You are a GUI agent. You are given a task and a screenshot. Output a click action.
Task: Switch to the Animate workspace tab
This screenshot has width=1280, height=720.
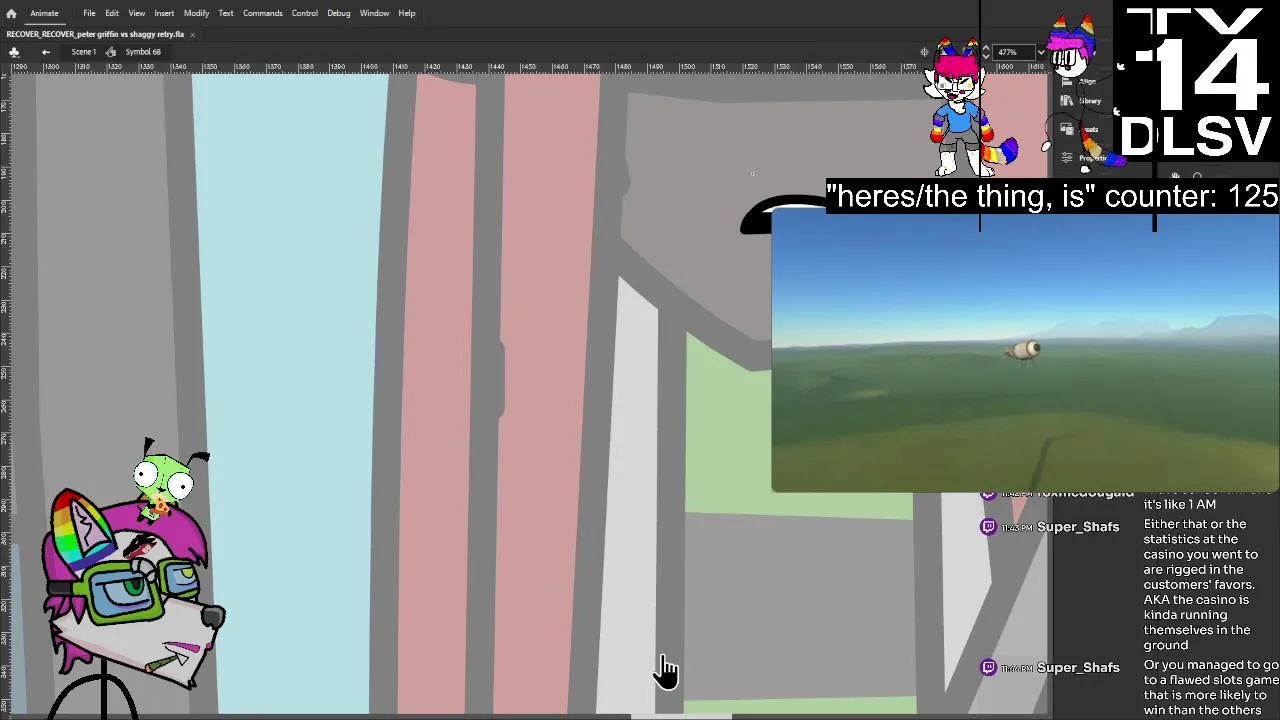44,13
